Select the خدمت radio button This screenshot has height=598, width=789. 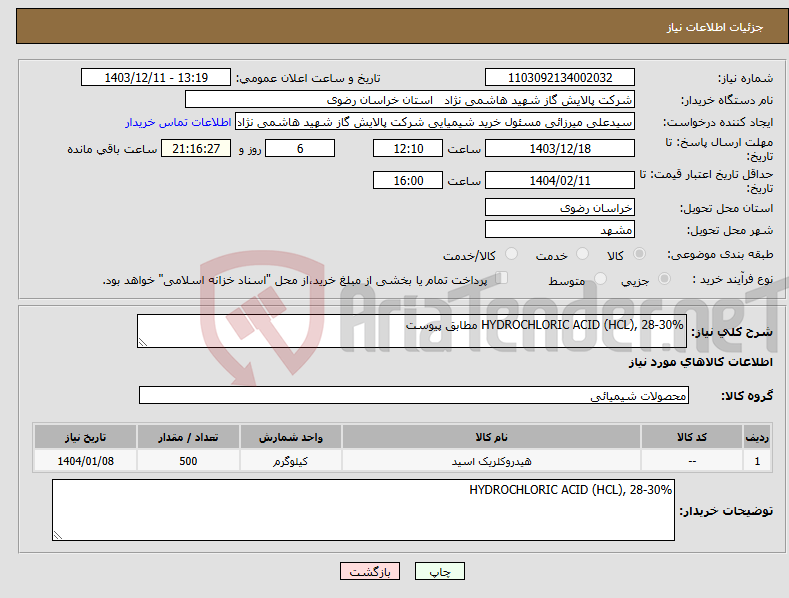(582, 254)
